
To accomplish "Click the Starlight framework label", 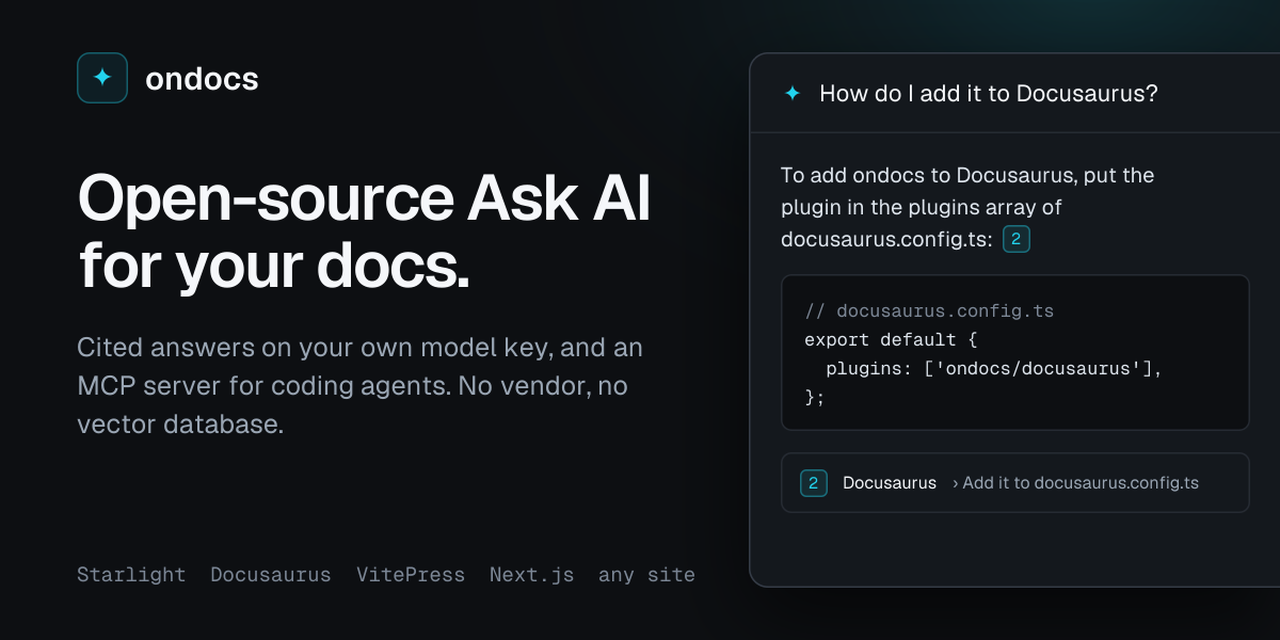I will tap(131, 575).
